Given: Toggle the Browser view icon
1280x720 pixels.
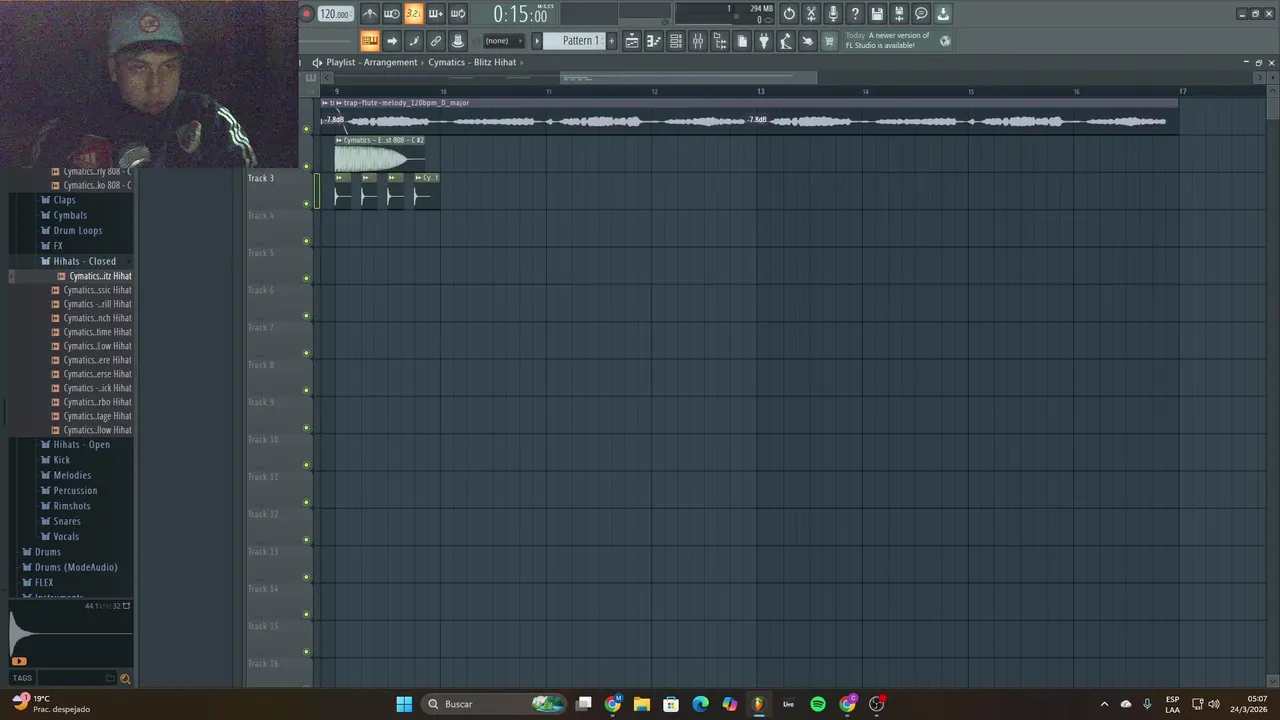Looking at the screenshot, I should pos(720,41).
